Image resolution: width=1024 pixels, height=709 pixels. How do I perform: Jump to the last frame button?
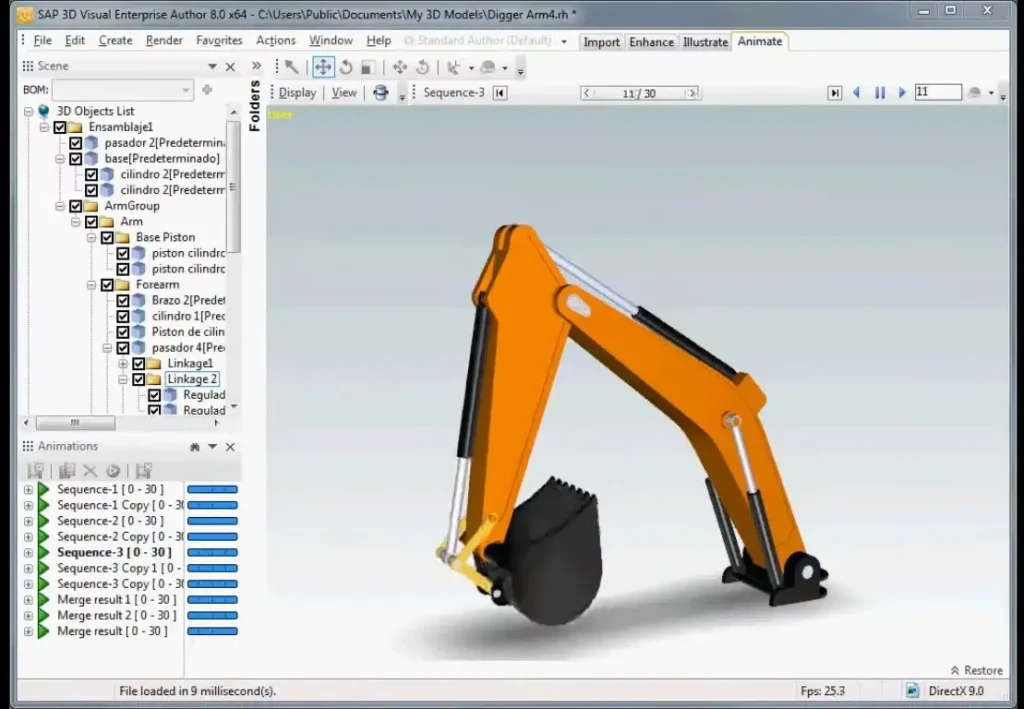(834, 93)
